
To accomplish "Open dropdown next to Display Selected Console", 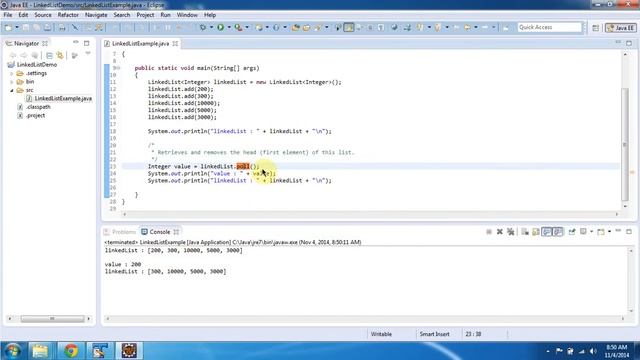I will point(591,231).
